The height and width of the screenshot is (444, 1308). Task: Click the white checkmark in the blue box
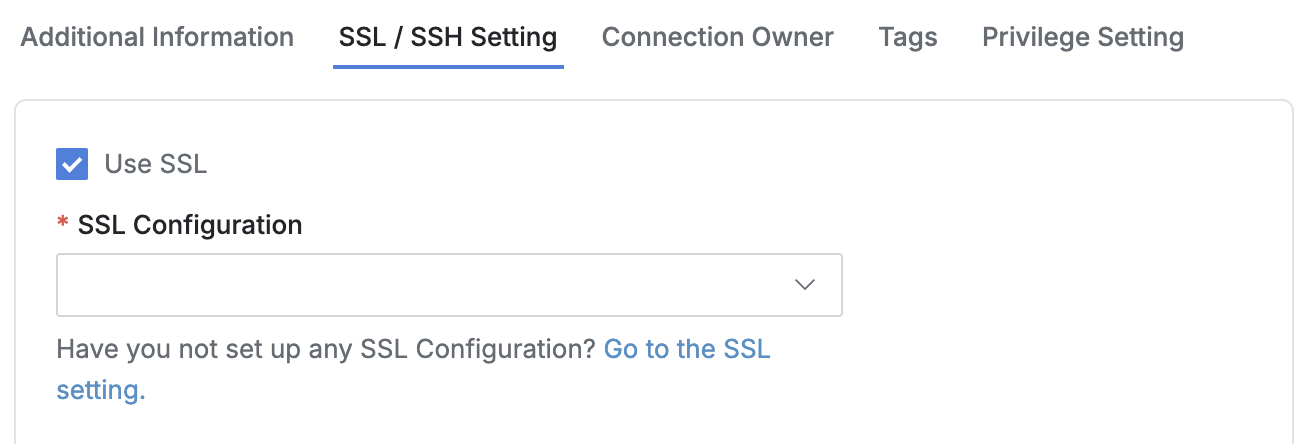click(x=72, y=164)
